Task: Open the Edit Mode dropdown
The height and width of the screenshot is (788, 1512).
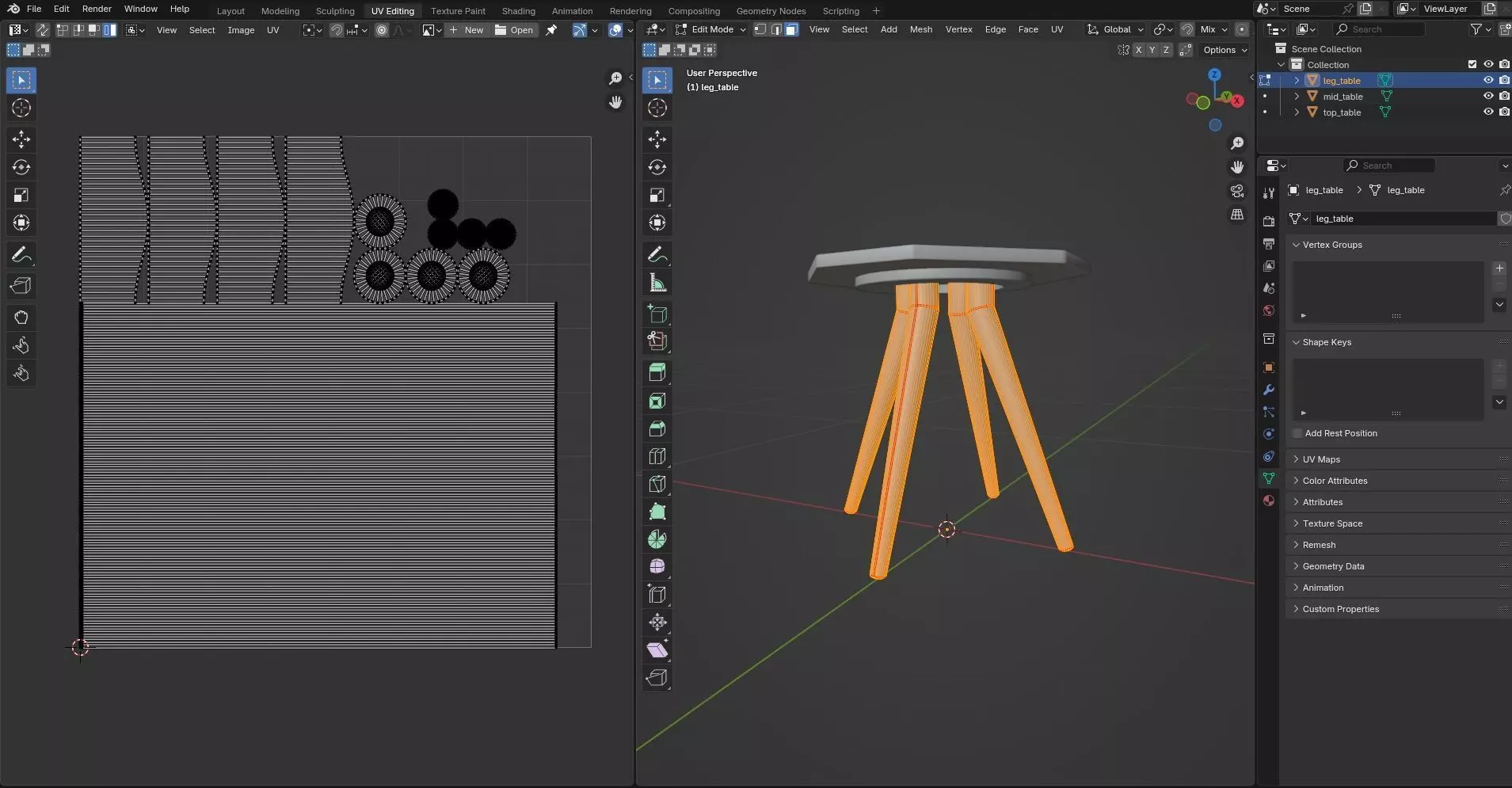Action: coord(710,29)
